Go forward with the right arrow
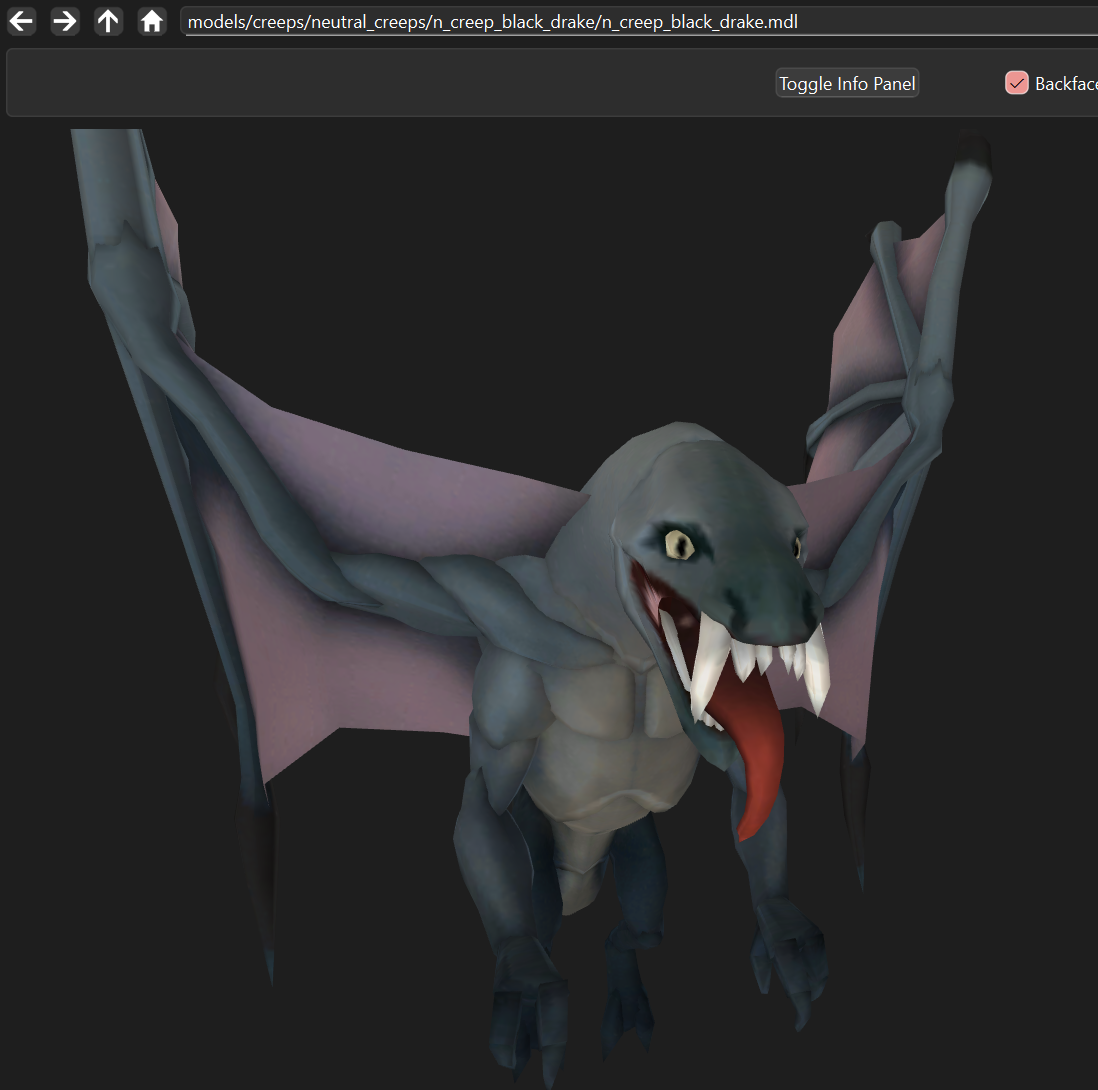1098x1090 pixels. tap(64, 21)
